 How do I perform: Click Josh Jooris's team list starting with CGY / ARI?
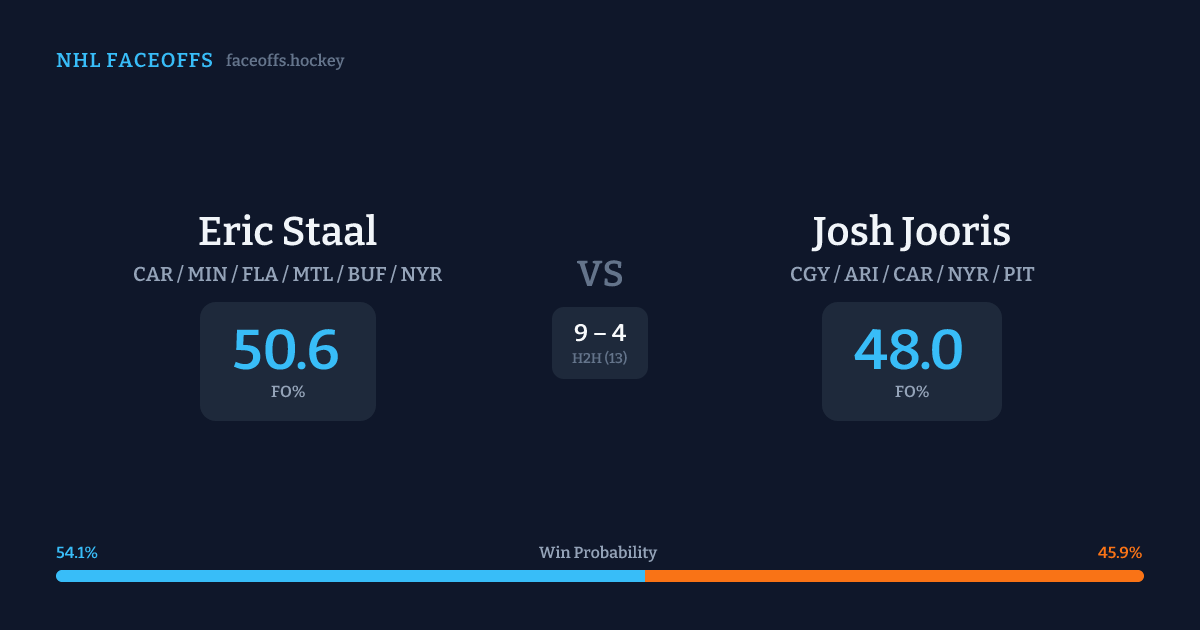tap(911, 274)
